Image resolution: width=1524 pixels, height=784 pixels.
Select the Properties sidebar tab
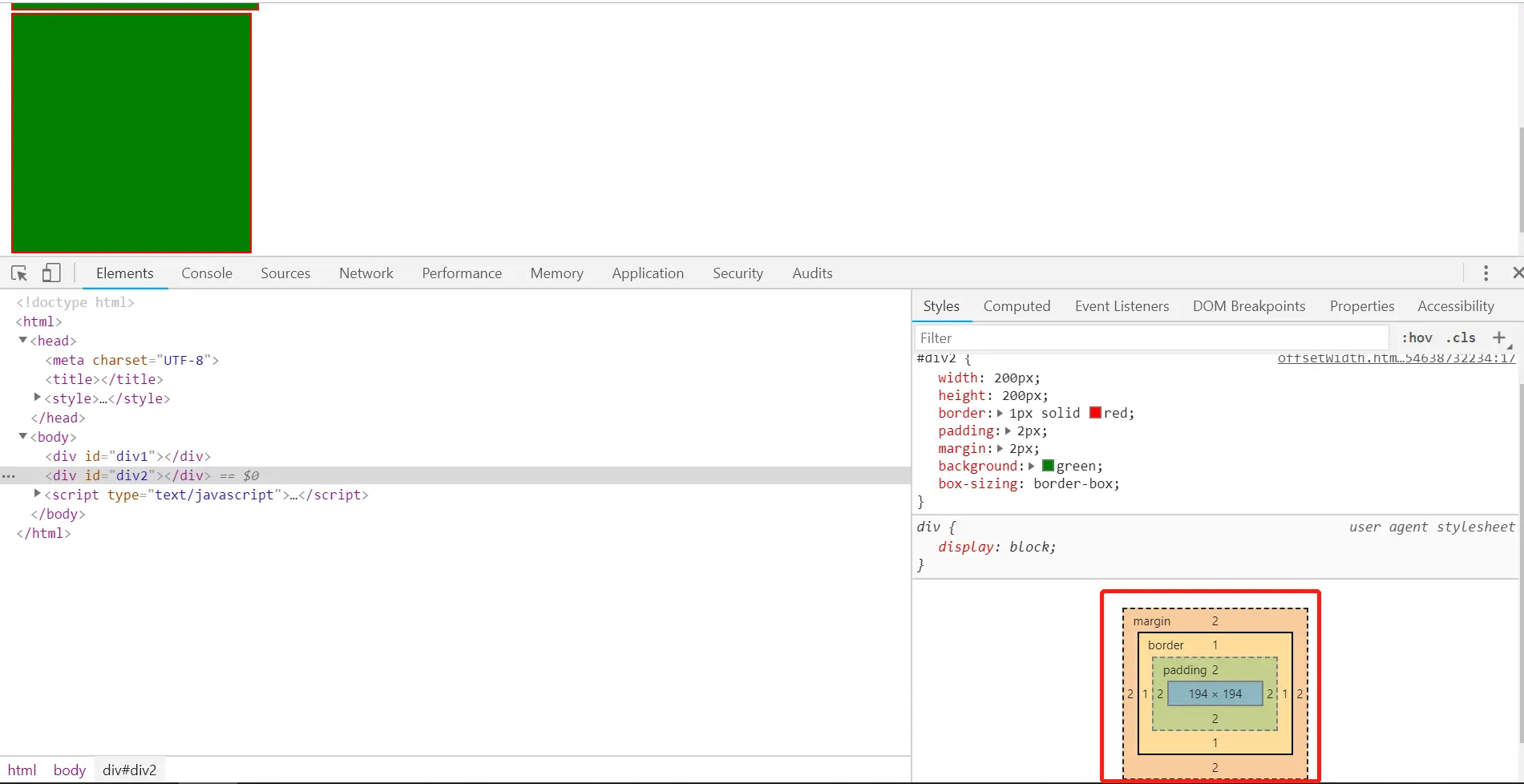(x=1361, y=306)
